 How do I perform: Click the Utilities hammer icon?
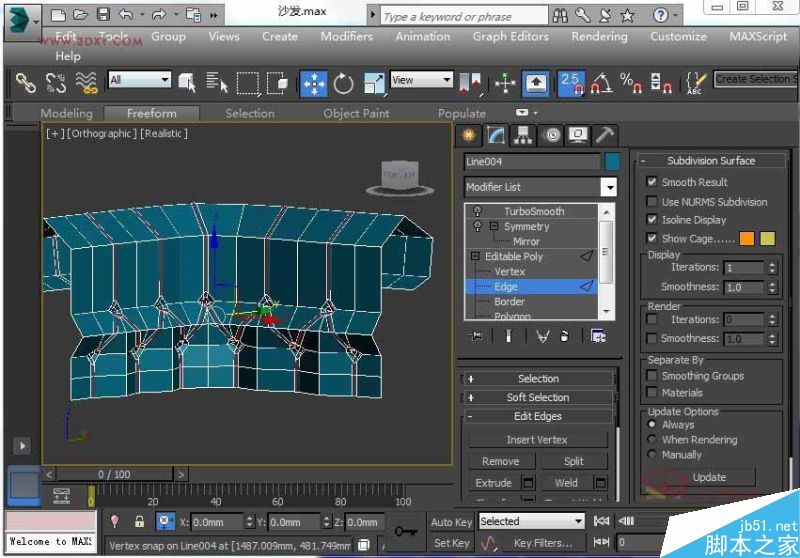pyautogui.click(x=605, y=135)
